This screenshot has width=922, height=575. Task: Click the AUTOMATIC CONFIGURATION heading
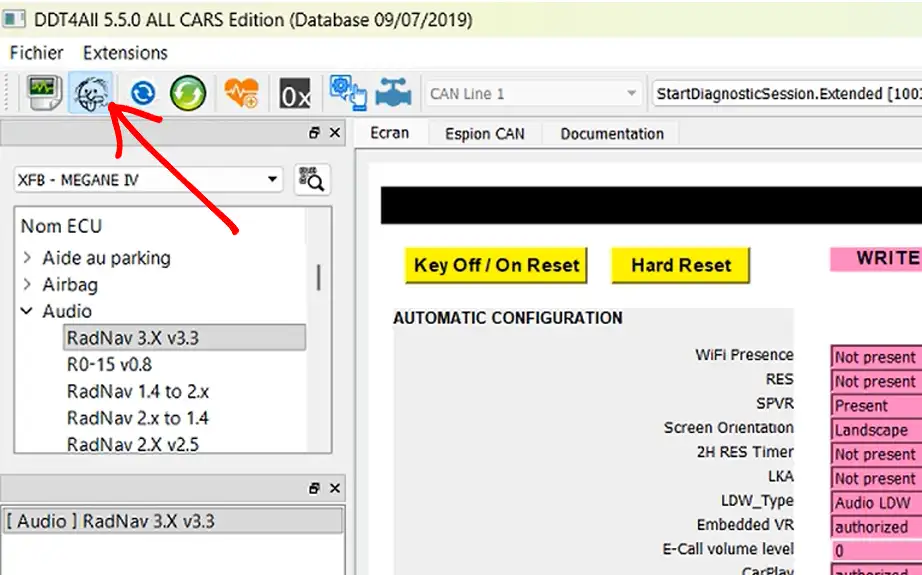(x=507, y=318)
